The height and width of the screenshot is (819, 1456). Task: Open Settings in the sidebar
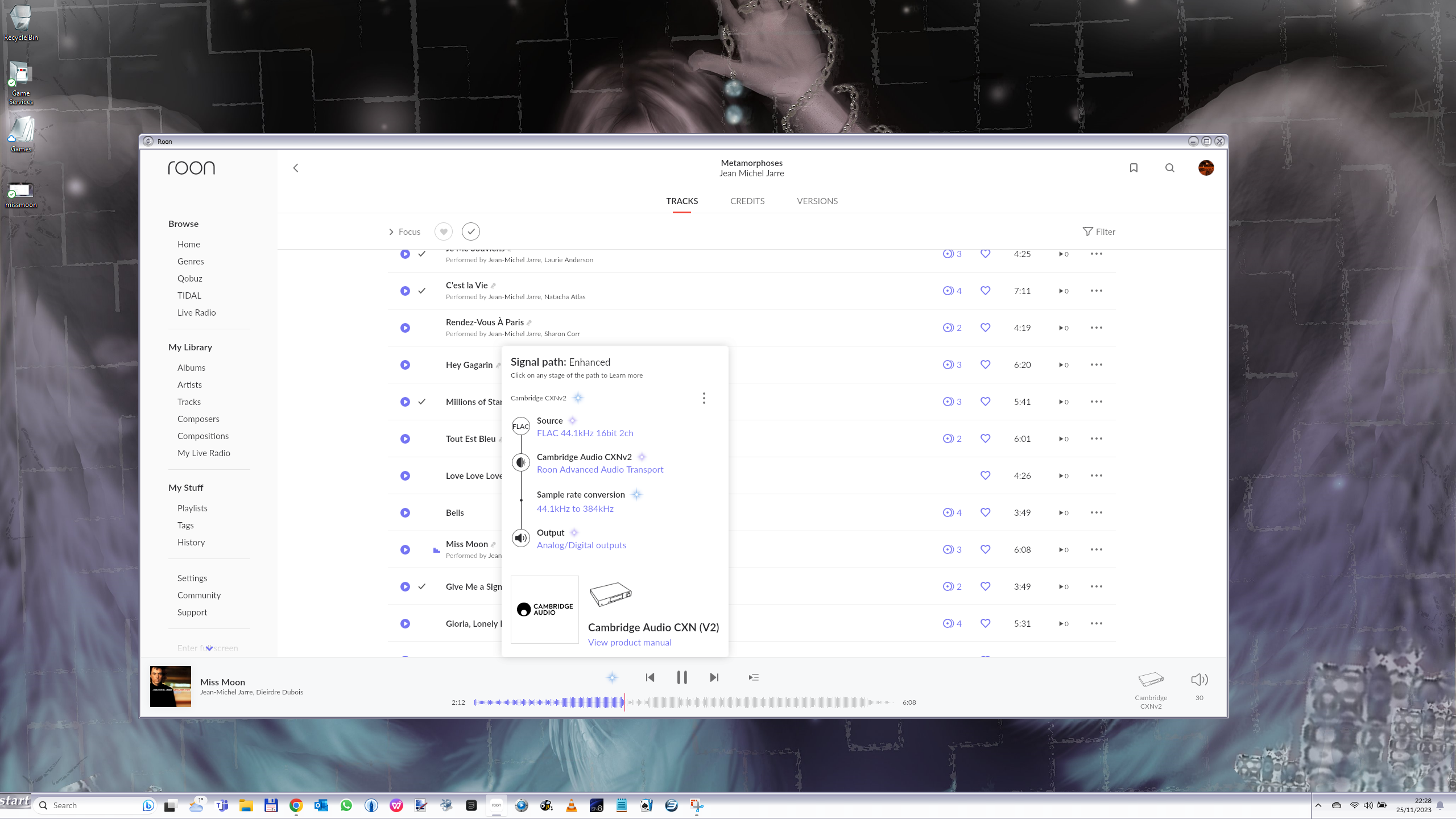coord(192,578)
